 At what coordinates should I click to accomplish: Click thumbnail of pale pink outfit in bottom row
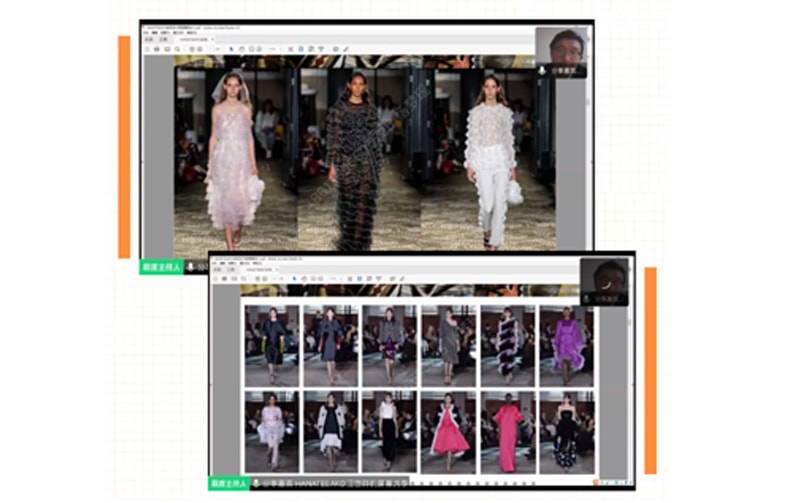tap(272, 432)
